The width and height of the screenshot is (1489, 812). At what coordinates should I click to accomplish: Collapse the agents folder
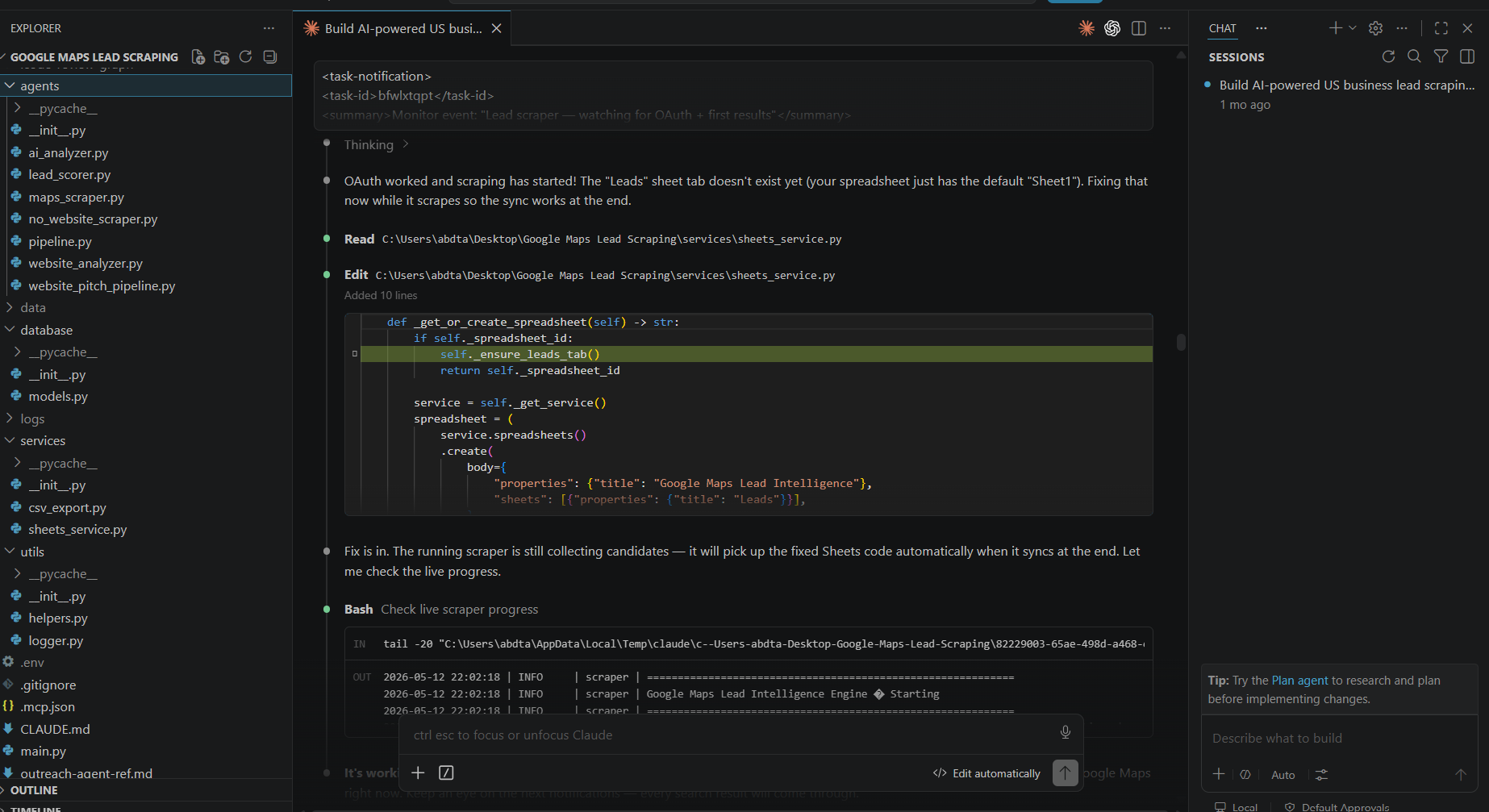point(146,85)
